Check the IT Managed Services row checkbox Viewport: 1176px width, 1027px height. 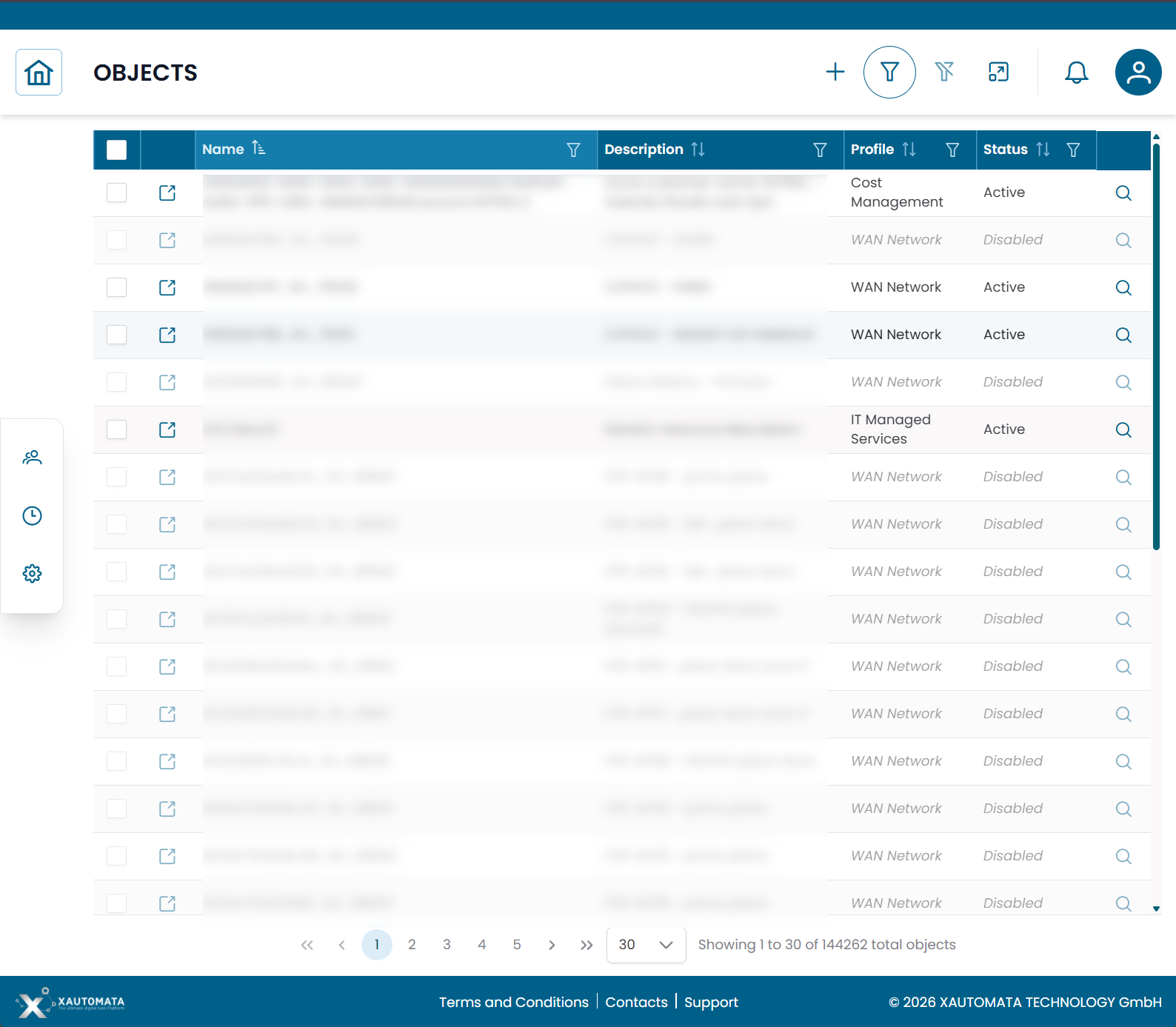pos(117,429)
